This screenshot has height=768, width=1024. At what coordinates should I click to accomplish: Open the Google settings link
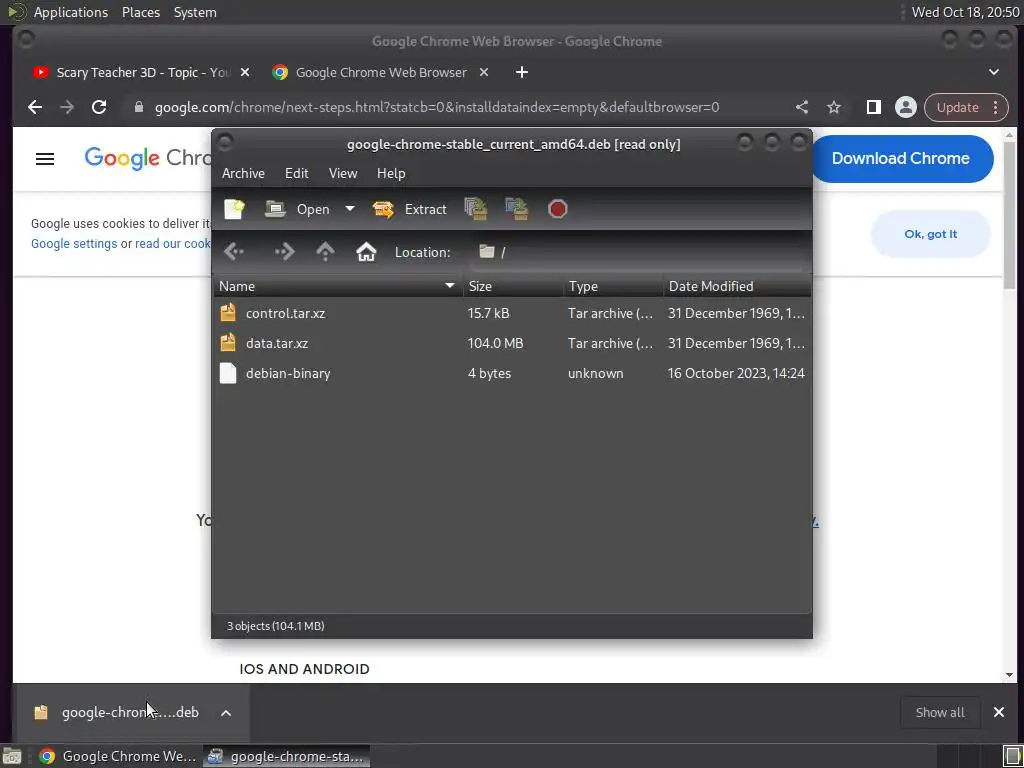click(x=74, y=244)
